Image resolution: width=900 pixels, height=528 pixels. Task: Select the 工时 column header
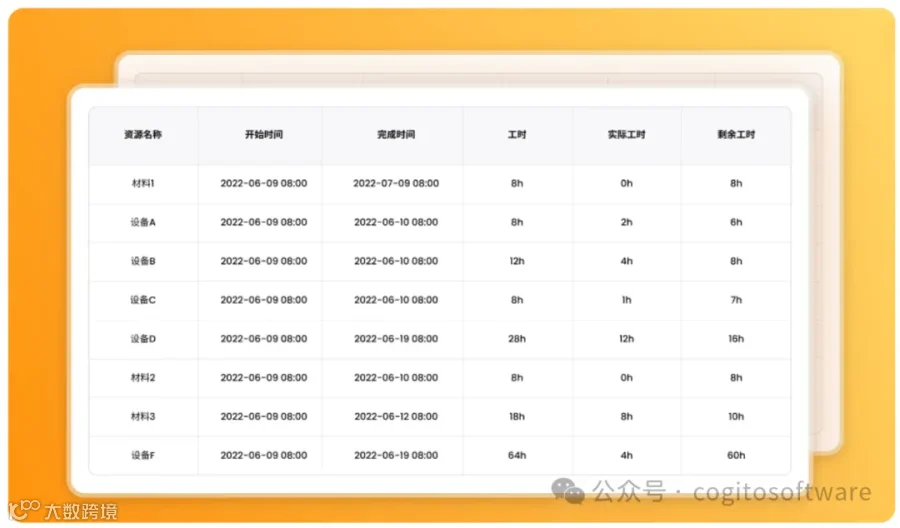[517, 135]
